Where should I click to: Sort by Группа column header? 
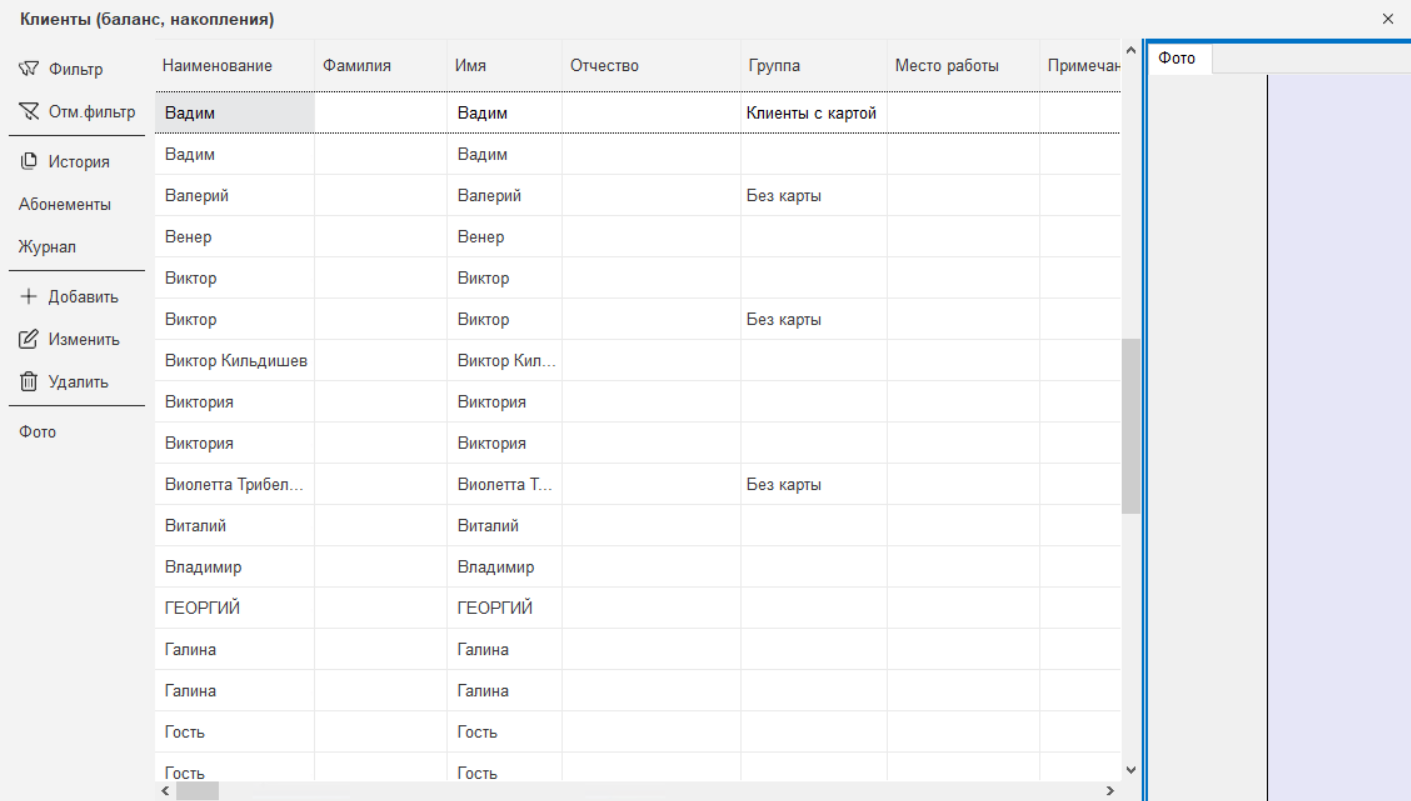click(x=774, y=66)
